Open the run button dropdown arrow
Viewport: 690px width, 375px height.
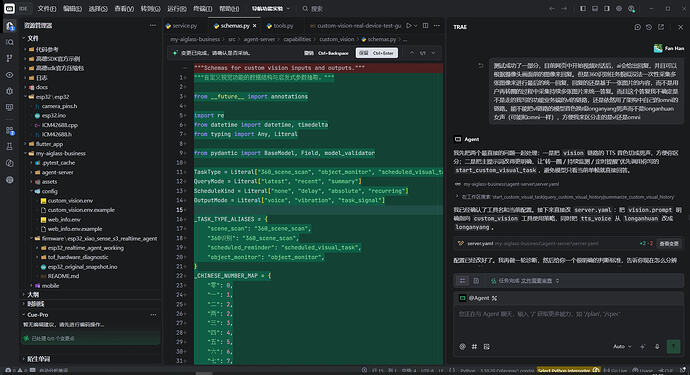tap(415, 26)
